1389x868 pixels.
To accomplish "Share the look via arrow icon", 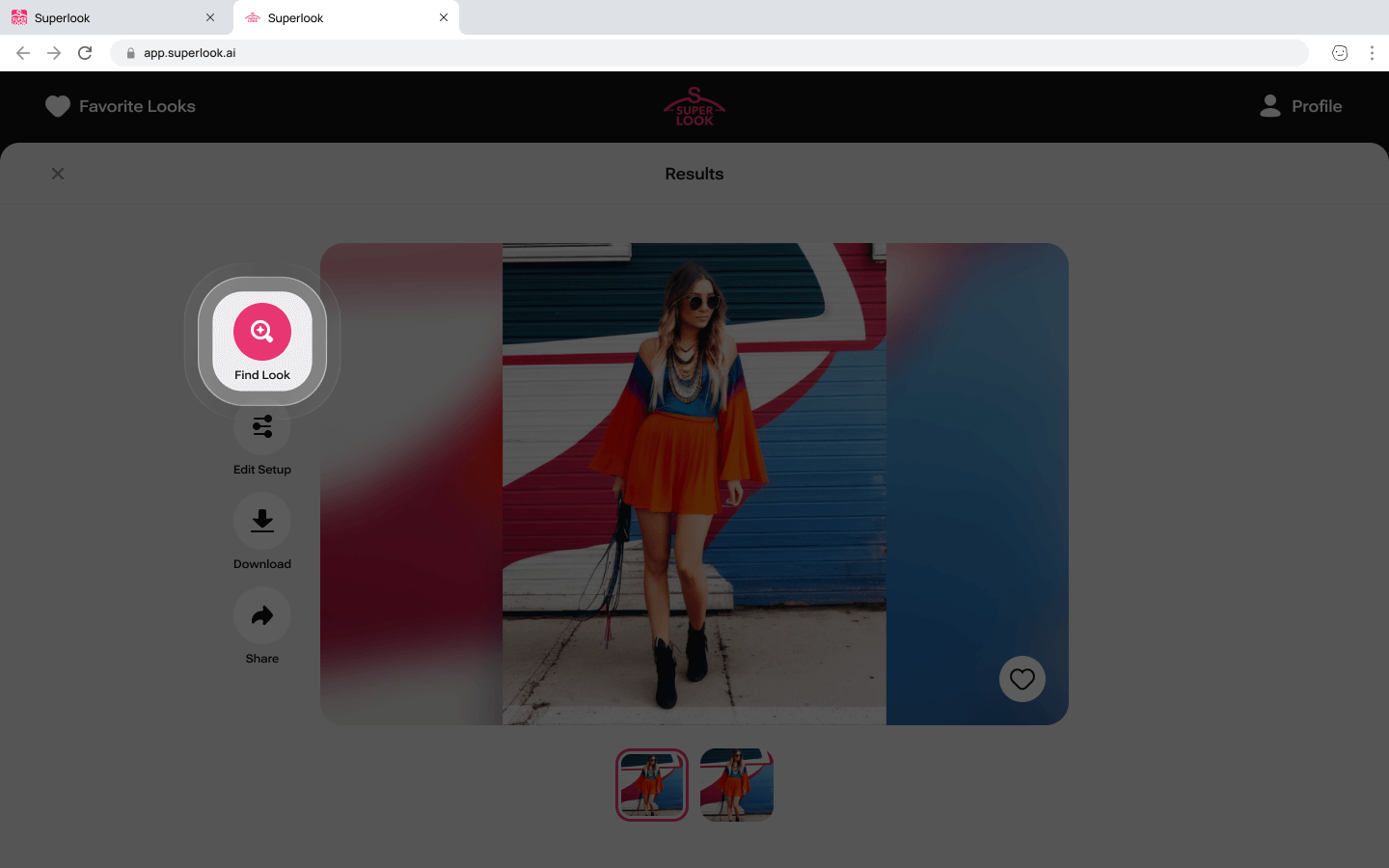I will pos(261,615).
